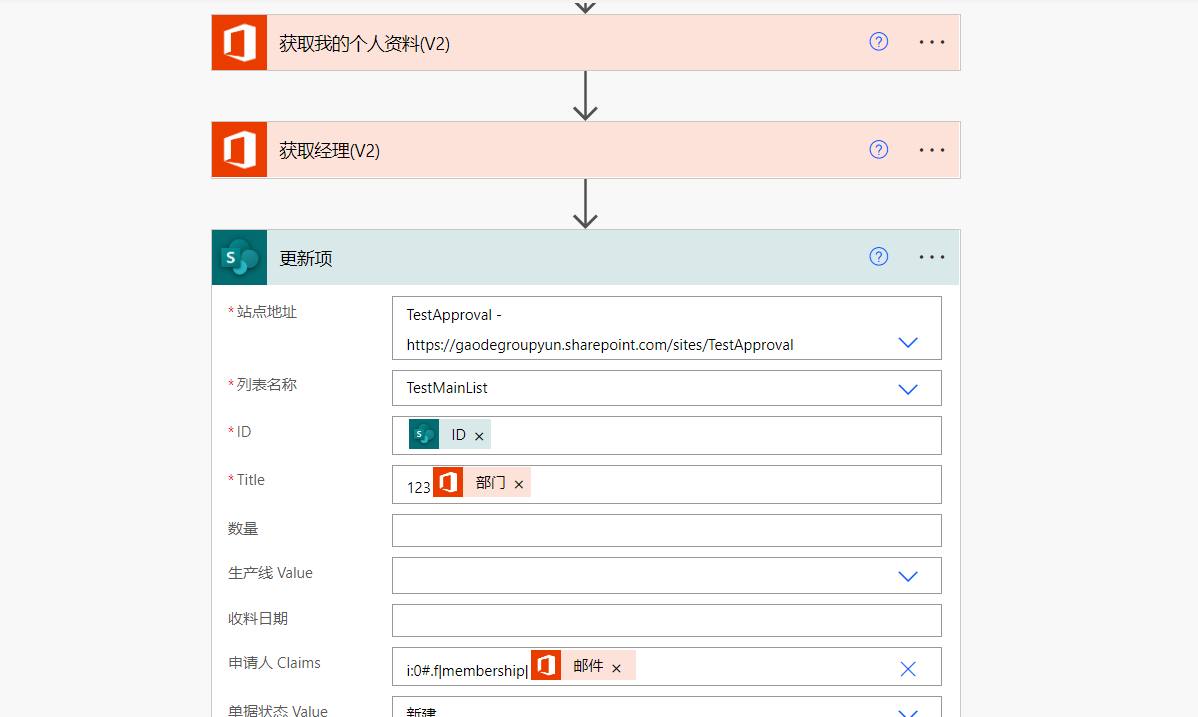Collapse the 更新项 action header
Viewport: 1198px width, 717px height.
(x=560, y=258)
